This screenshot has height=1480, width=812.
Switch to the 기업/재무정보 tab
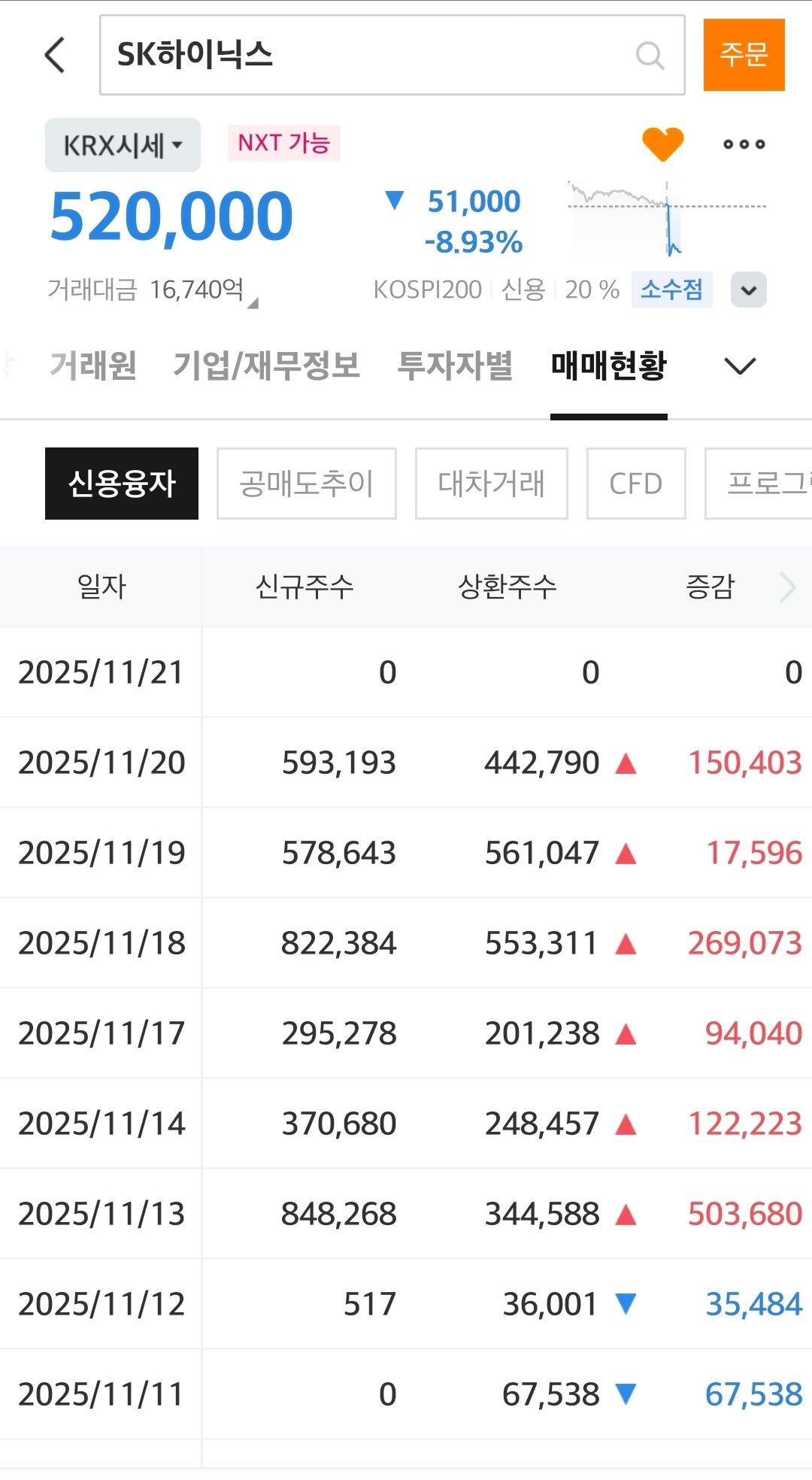[267, 365]
